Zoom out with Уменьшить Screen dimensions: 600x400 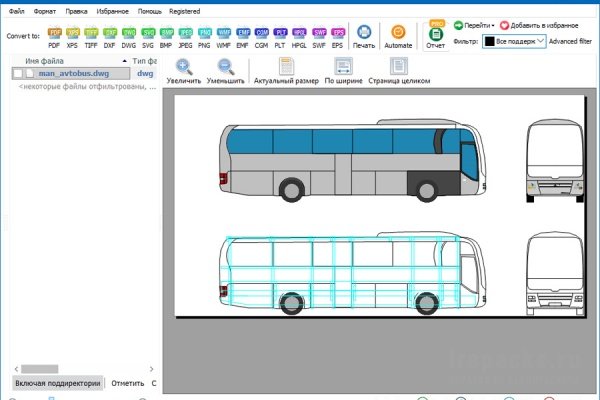click(225, 71)
